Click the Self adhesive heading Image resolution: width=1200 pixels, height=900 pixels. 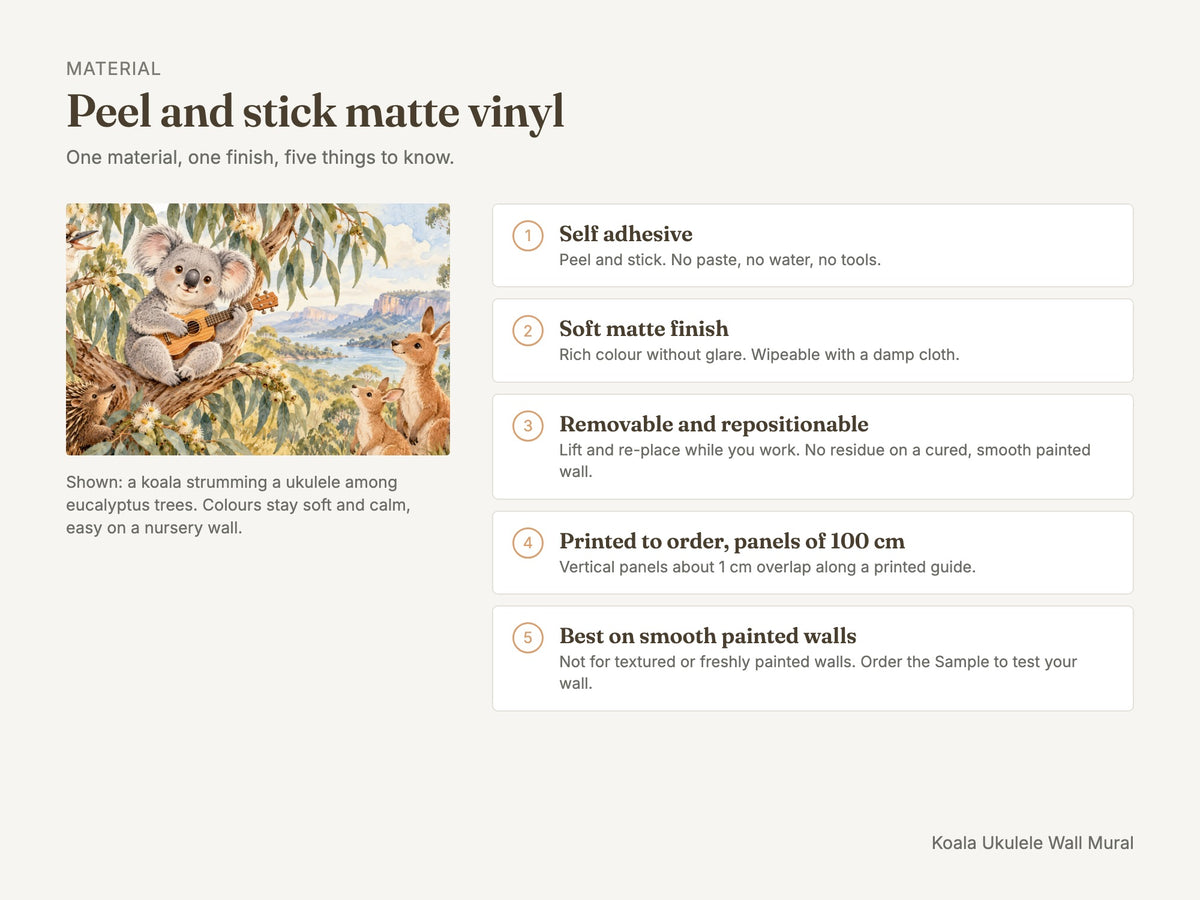[626, 234]
